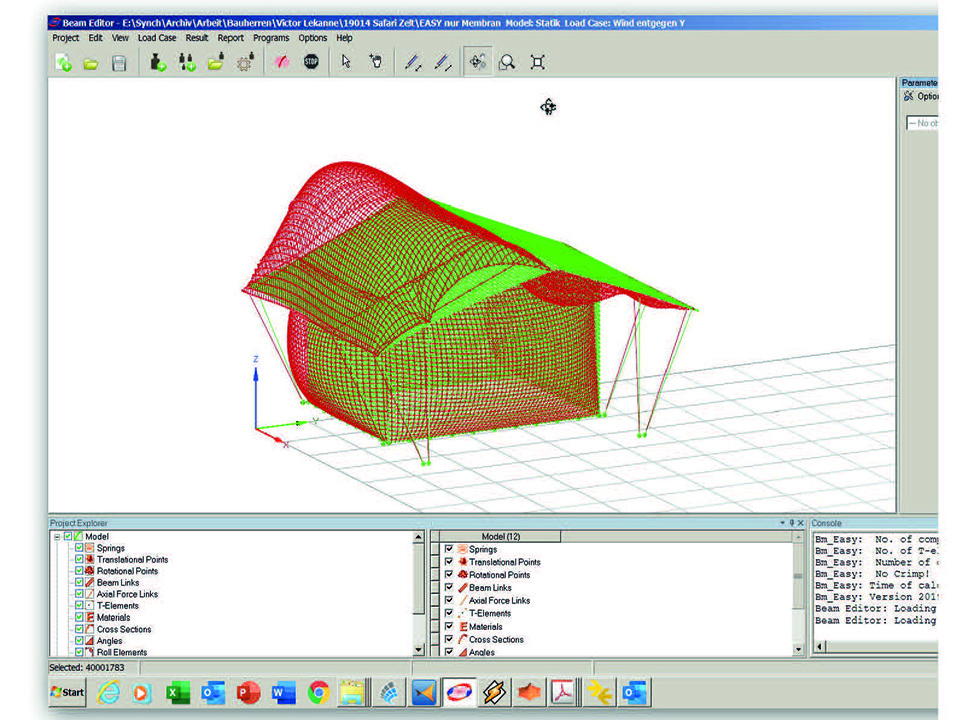Activate the magnifier zoom tool
This screenshot has width=960, height=720.
click(508, 63)
